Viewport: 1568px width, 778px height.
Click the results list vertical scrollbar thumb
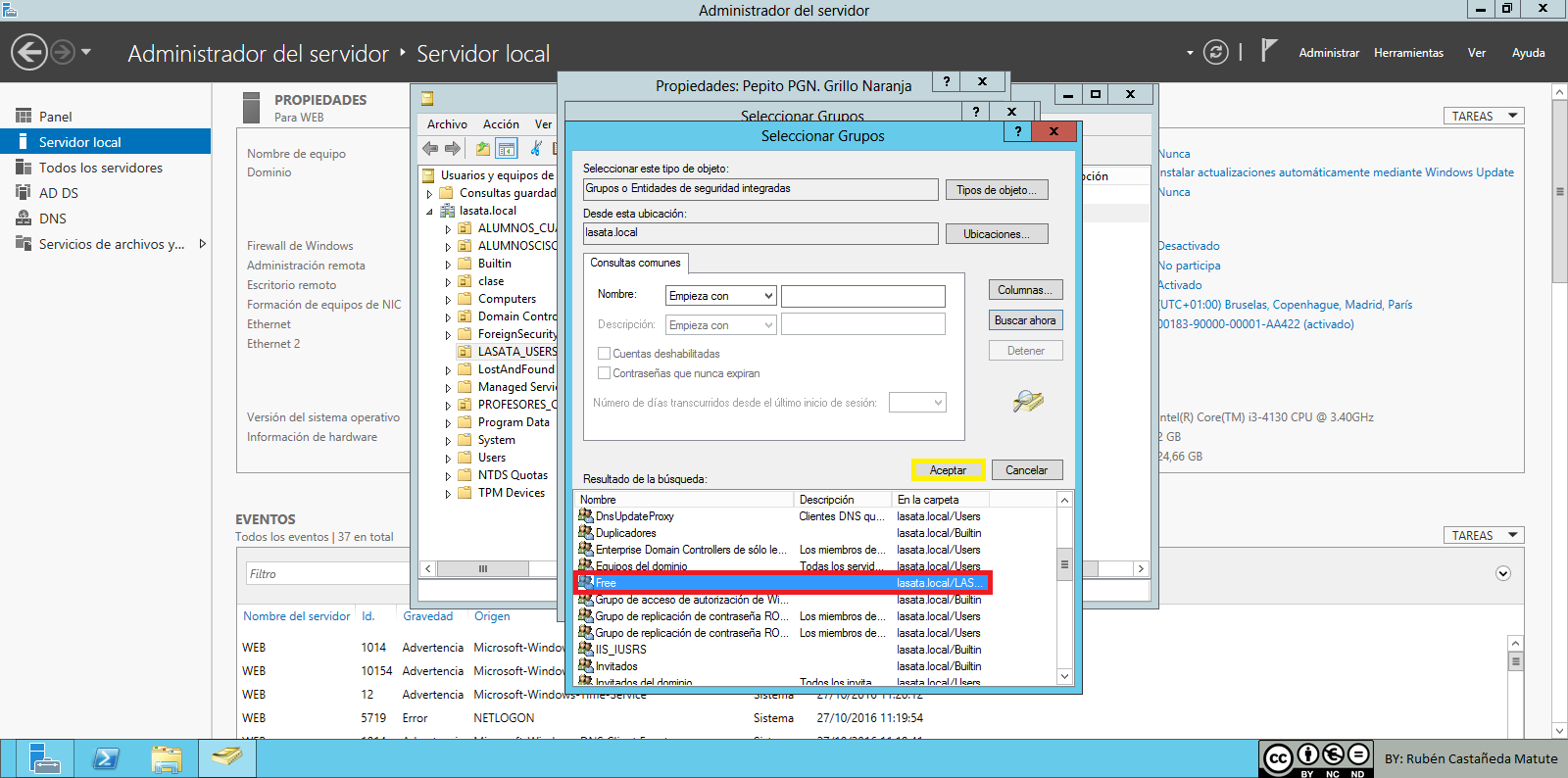tap(1064, 564)
